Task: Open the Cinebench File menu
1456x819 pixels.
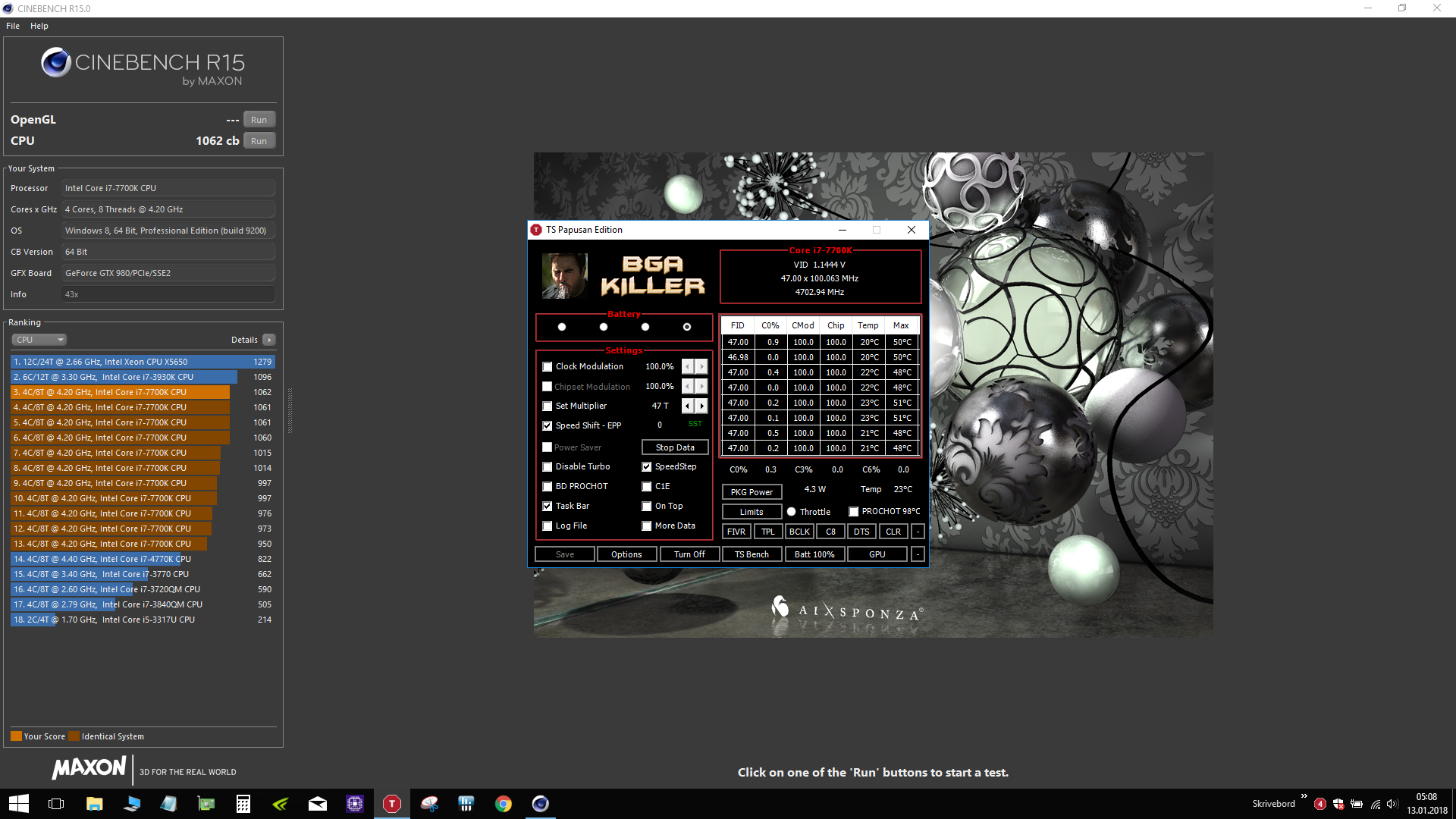Action: (13, 26)
